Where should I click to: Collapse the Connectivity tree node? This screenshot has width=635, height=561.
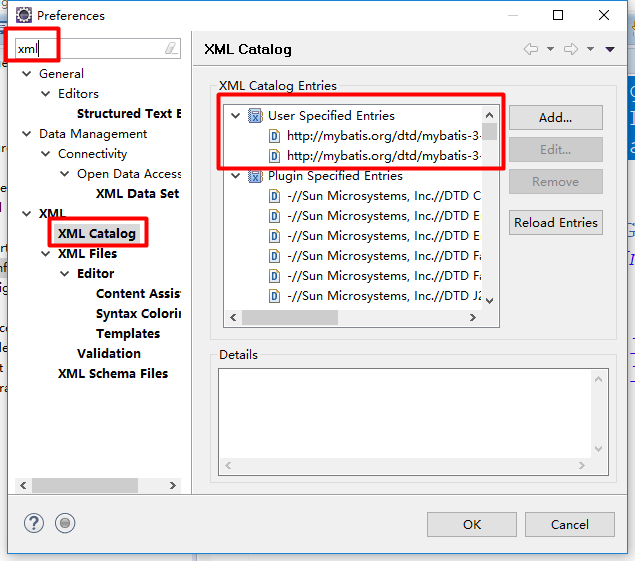point(46,154)
